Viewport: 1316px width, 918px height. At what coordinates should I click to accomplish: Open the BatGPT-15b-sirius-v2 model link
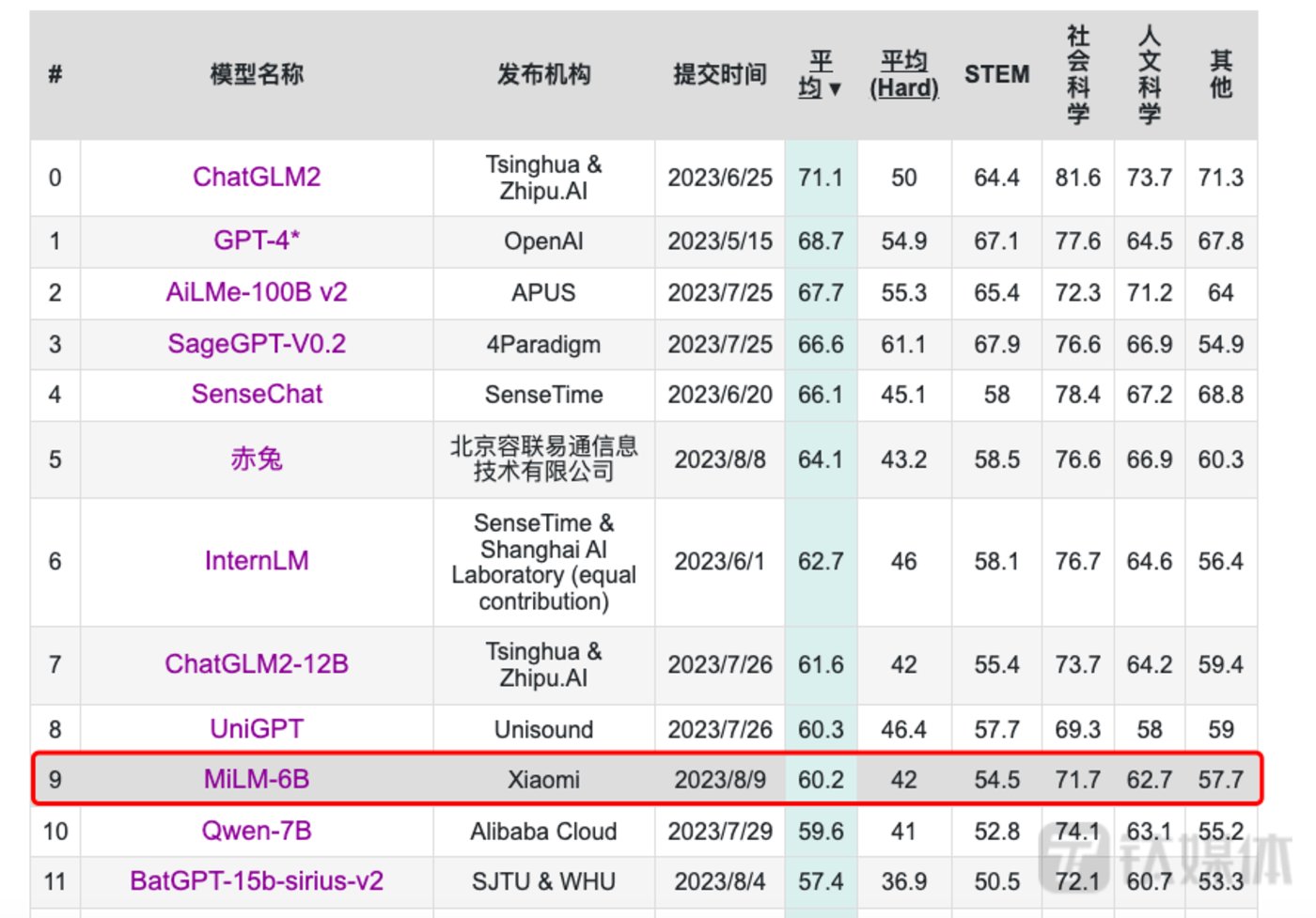257,881
